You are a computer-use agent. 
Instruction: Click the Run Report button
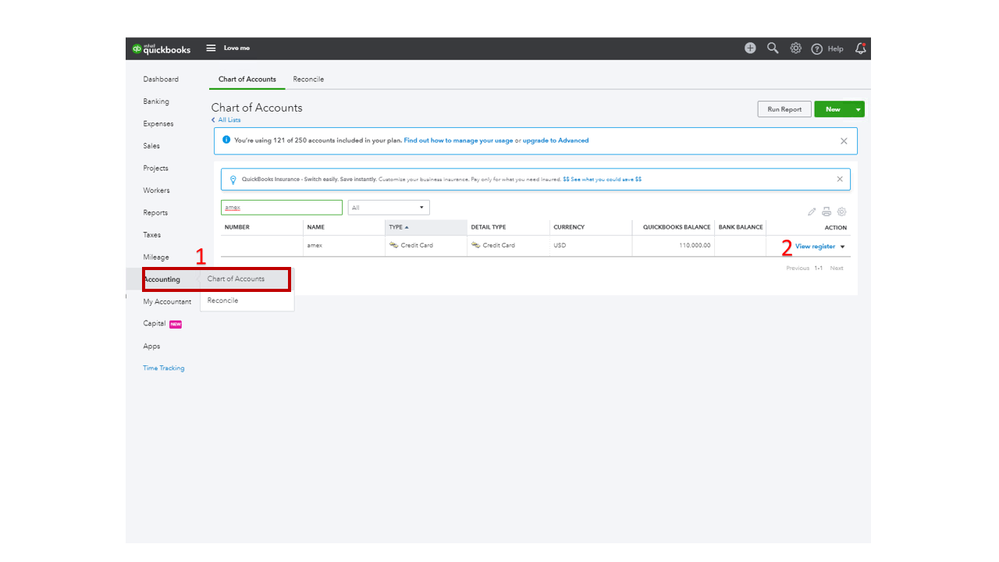click(784, 109)
